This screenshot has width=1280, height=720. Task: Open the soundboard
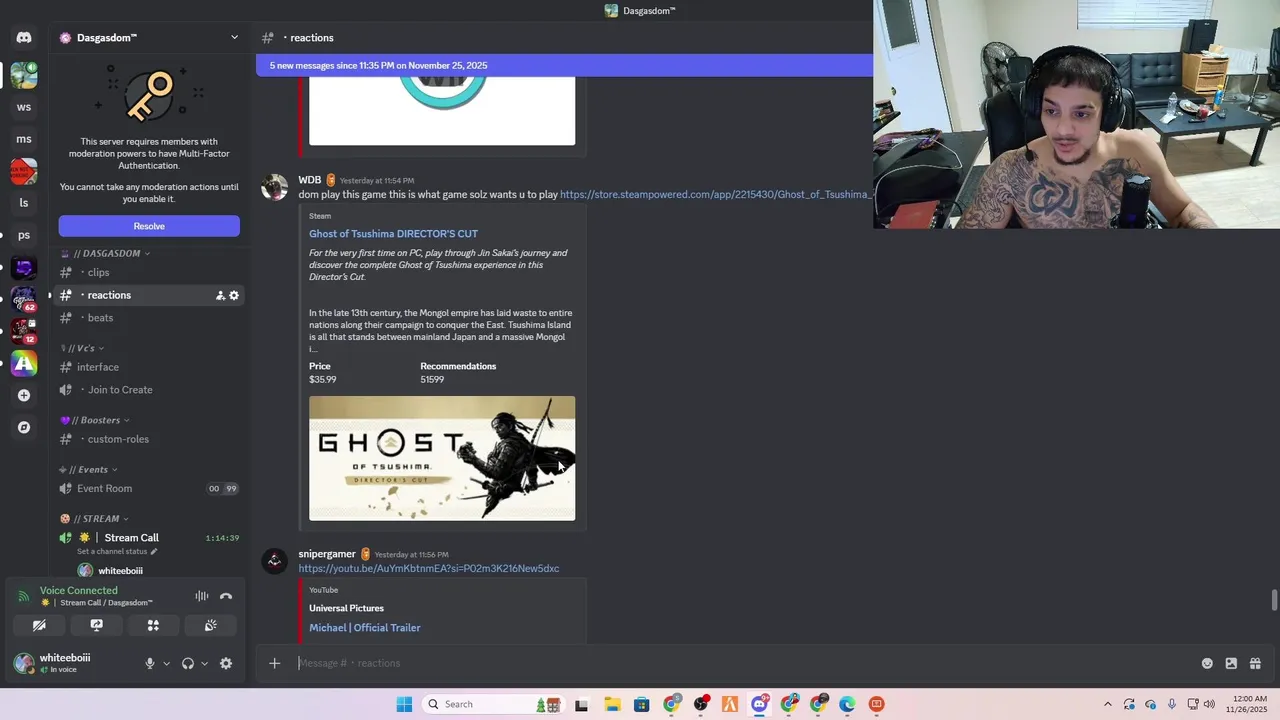211,625
